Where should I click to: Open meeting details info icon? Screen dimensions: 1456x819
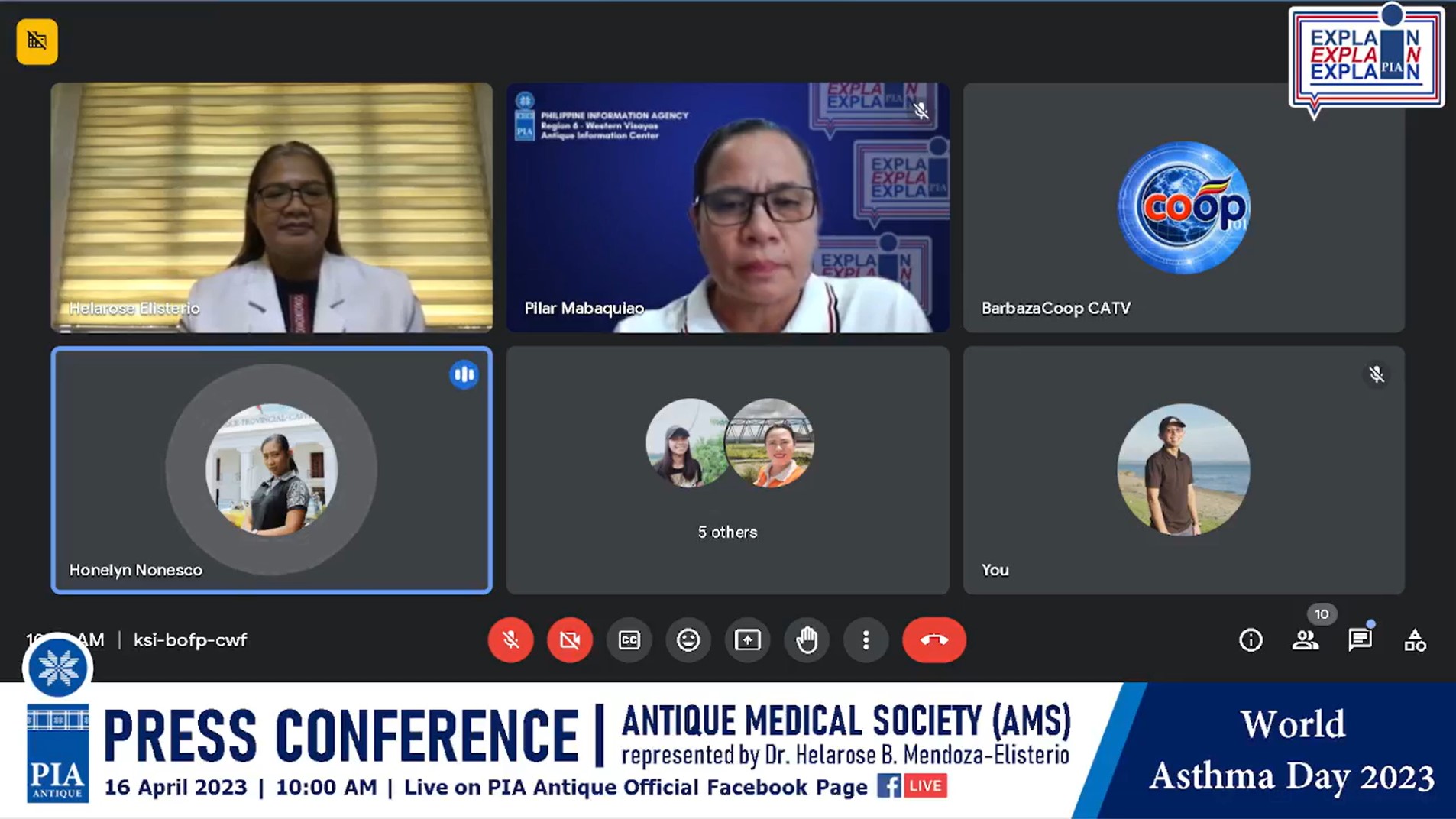coord(1251,639)
